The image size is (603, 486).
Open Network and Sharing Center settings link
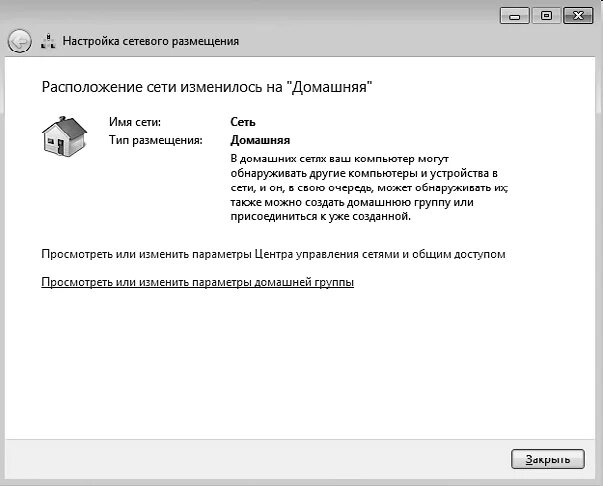(273, 254)
